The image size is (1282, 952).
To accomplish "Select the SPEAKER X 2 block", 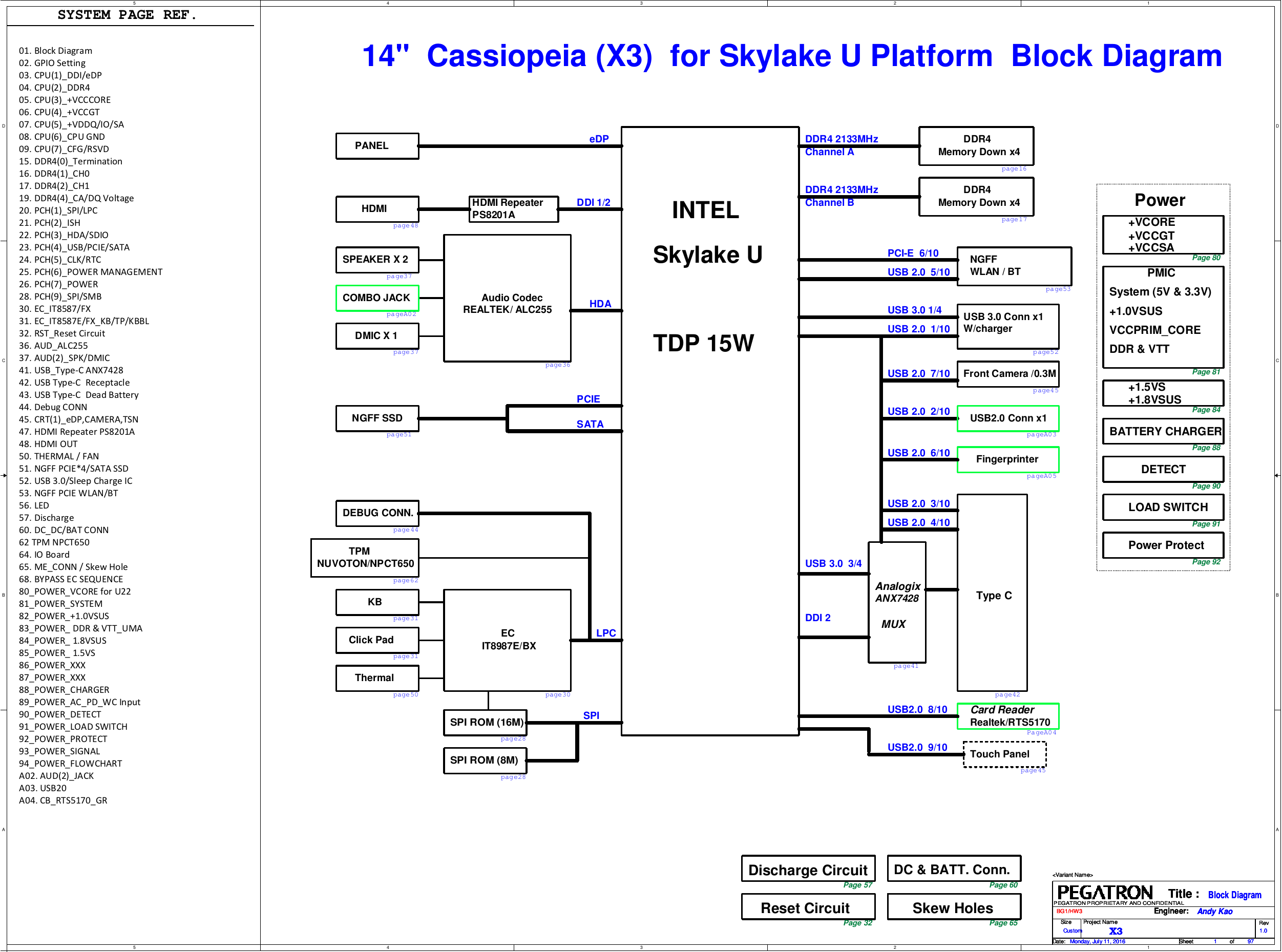I will tap(377, 260).
